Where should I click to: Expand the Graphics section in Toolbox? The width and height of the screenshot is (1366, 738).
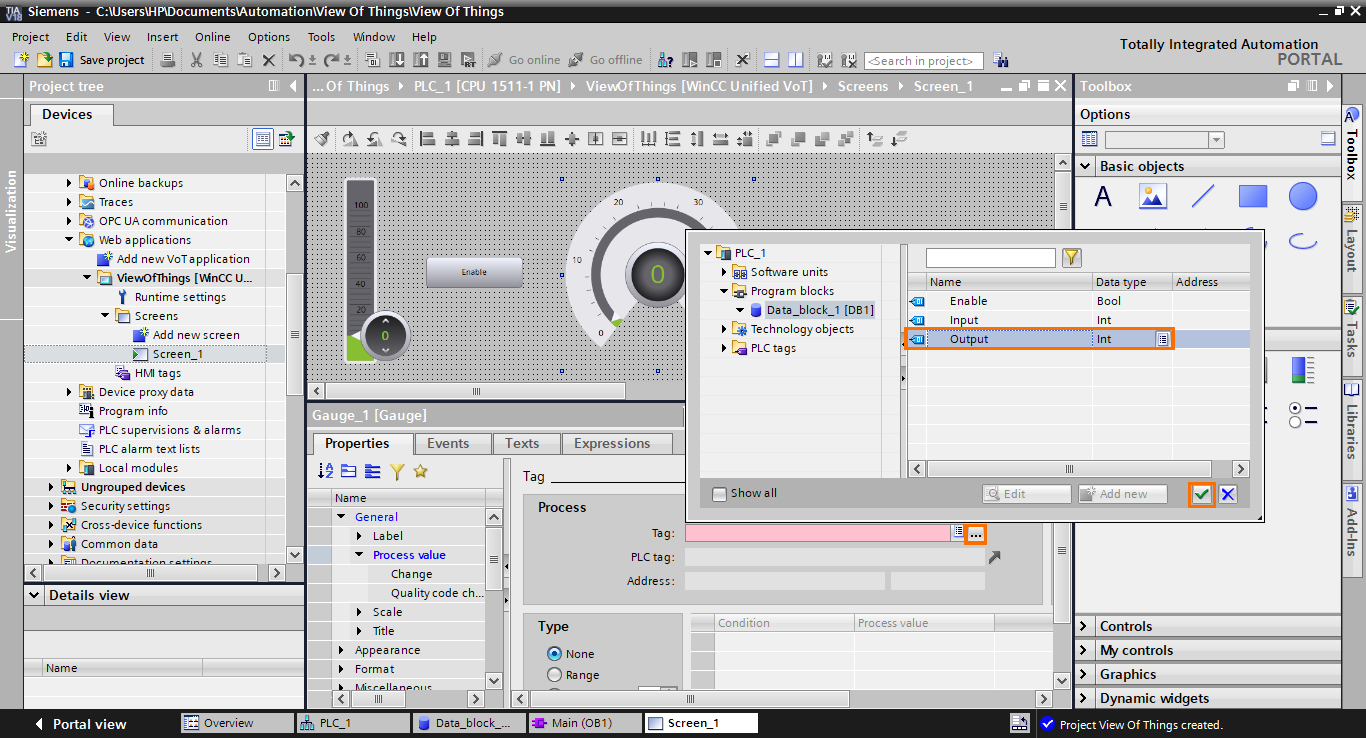coord(1084,674)
